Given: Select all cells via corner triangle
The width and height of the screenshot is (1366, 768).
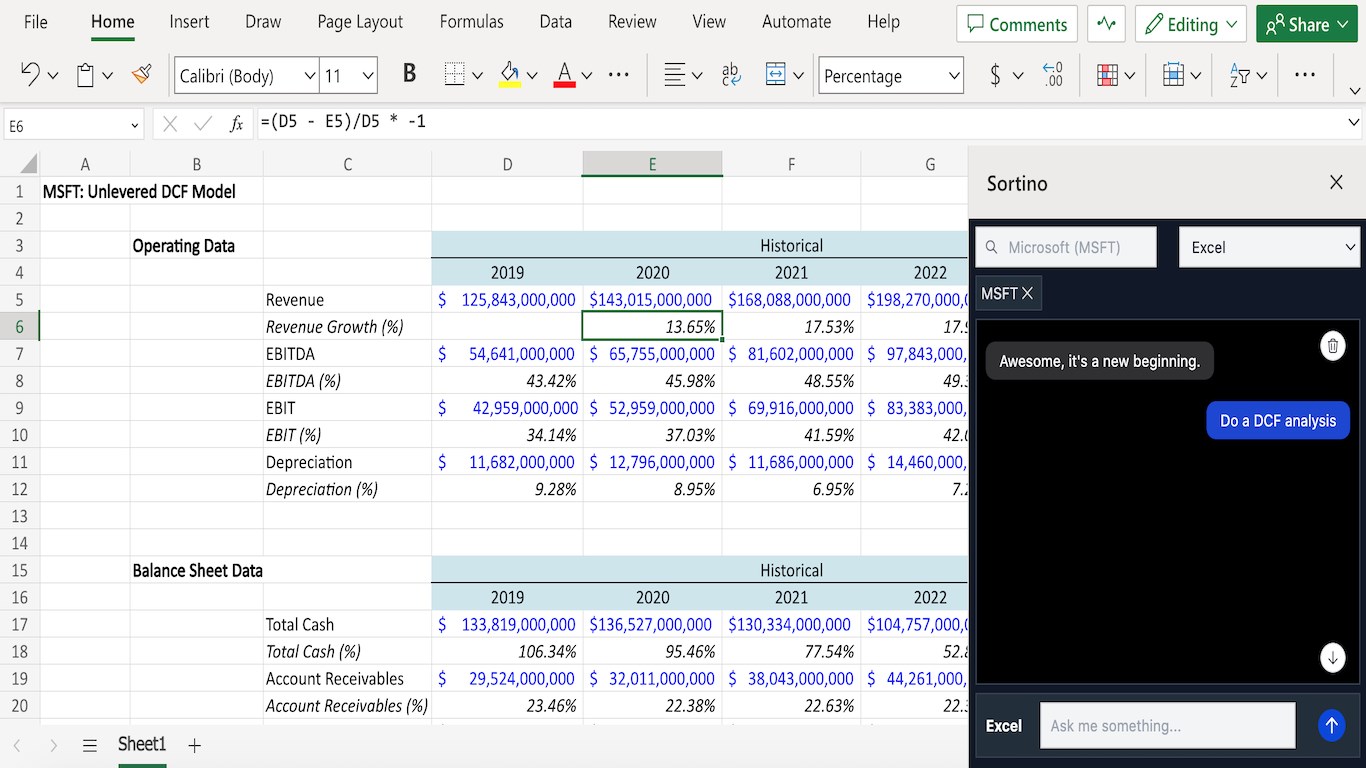Looking at the screenshot, I should 28,164.
